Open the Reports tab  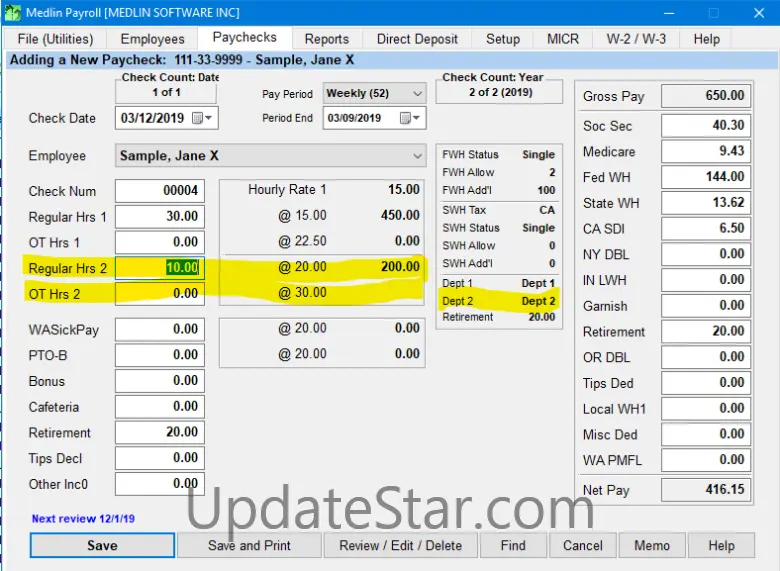point(327,39)
